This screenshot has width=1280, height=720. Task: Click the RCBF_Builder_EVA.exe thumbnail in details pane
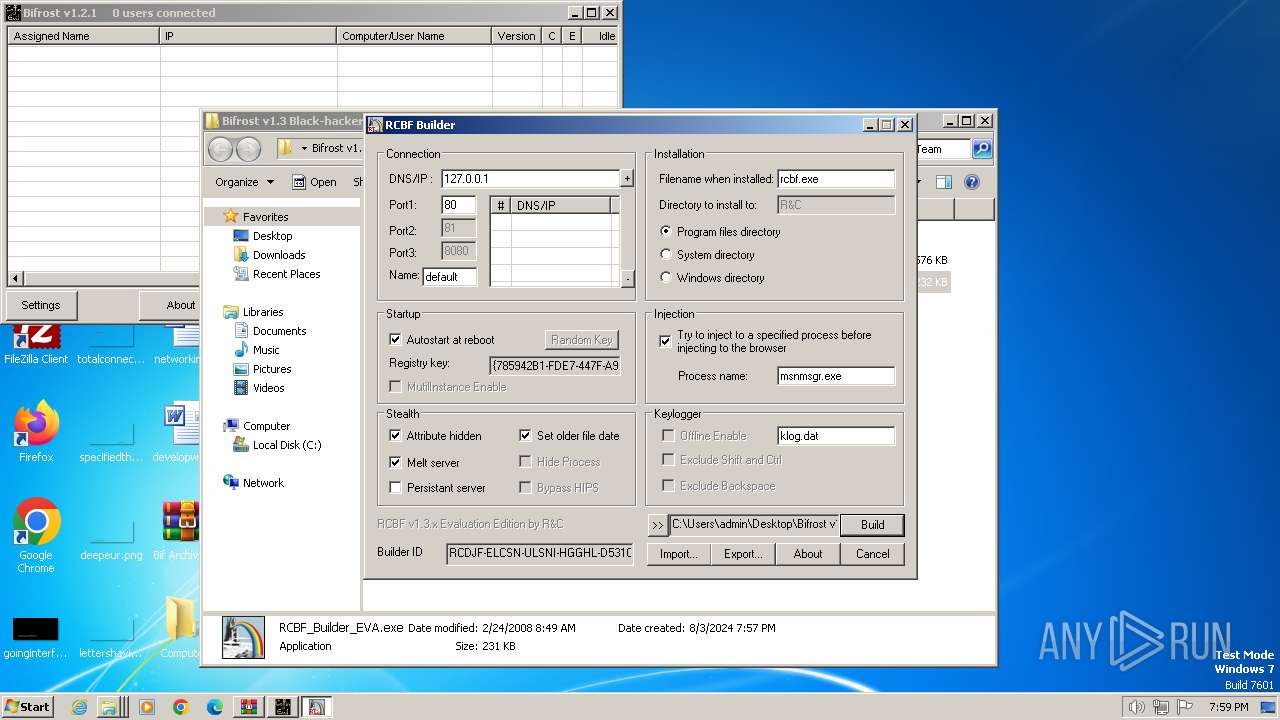pyautogui.click(x=243, y=637)
